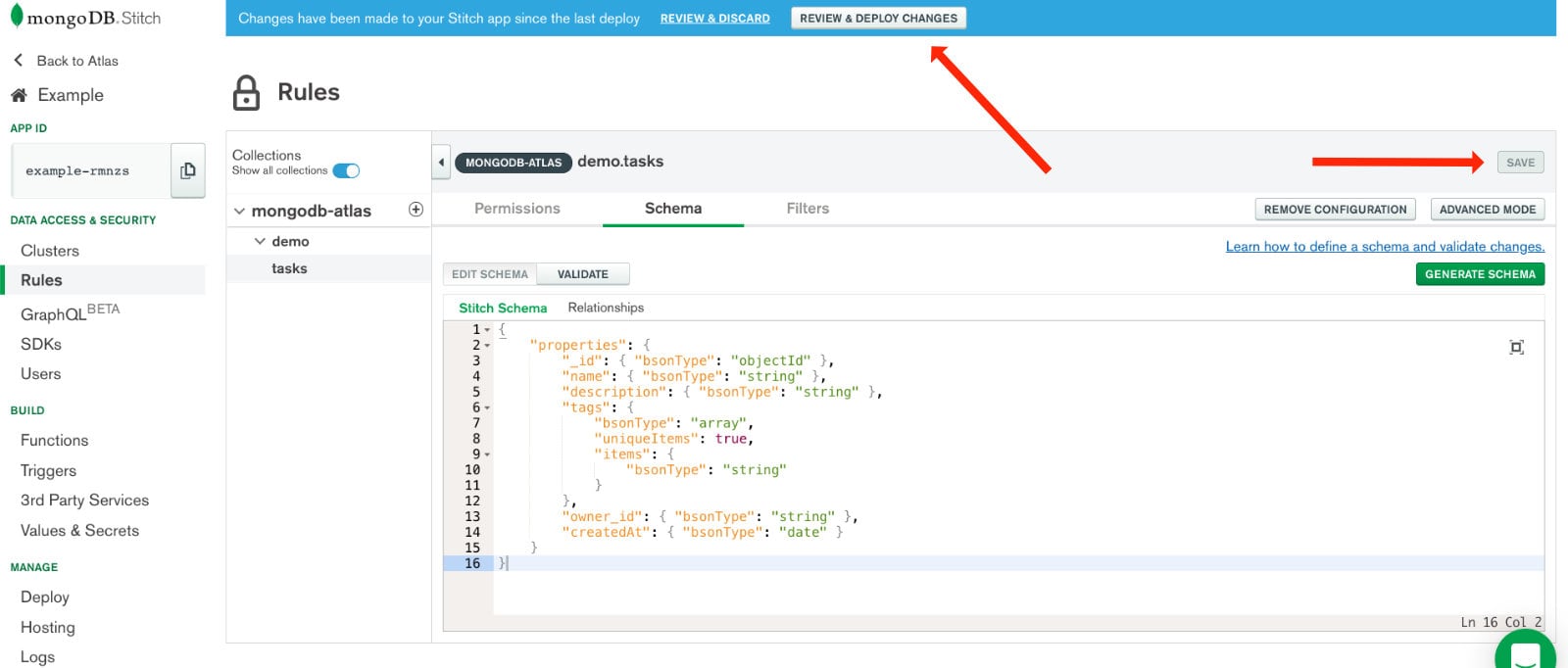Click Remove Configuration button
The width and height of the screenshot is (1568, 668).
click(x=1335, y=210)
